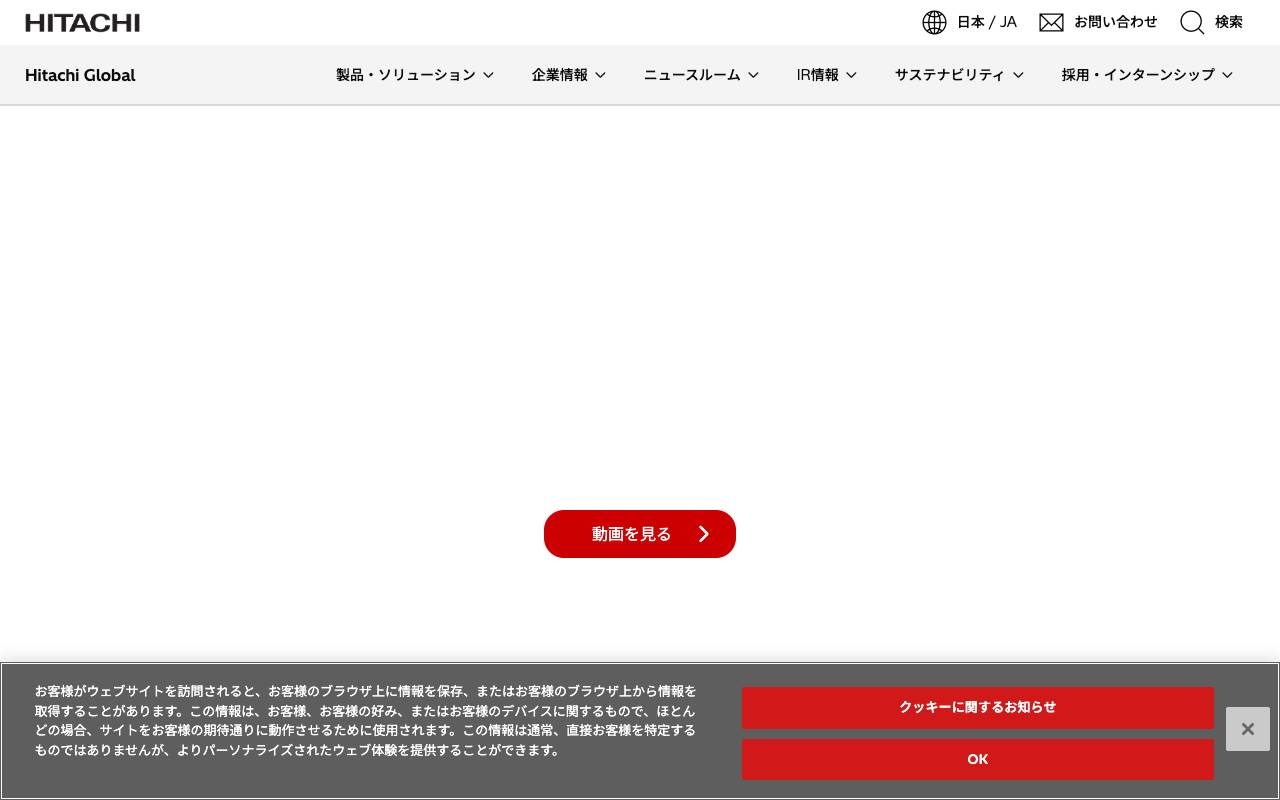The image size is (1280, 800).
Task: Open the サステナビリティ section
Action: pyautogui.click(x=958, y=75)
